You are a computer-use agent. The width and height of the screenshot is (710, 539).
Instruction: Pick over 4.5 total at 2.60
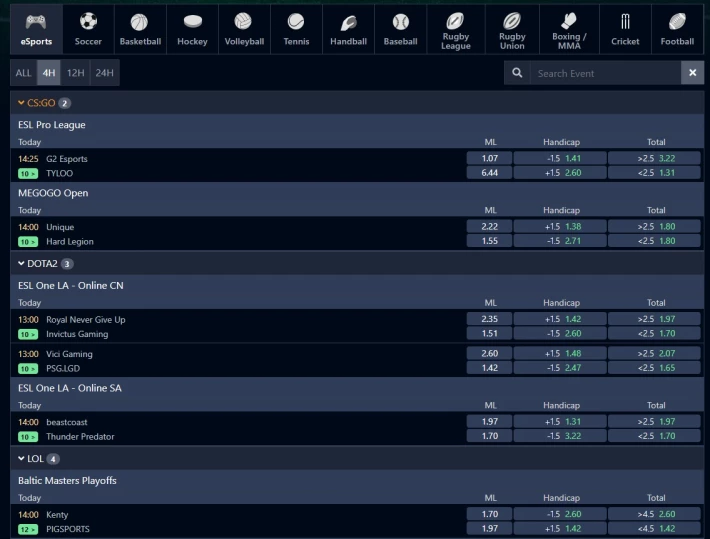(654, 514)
